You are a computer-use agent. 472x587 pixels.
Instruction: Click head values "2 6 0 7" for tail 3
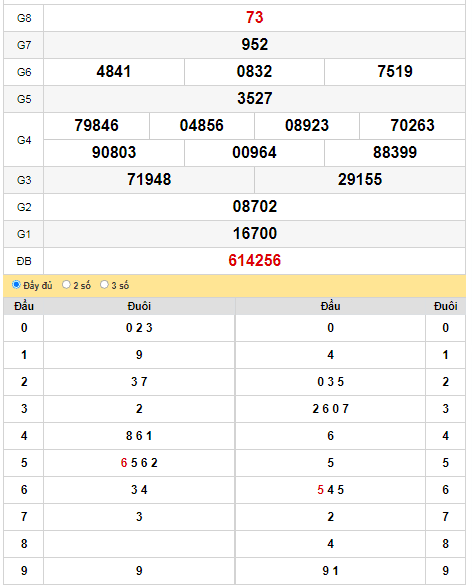click(x=331, y=409)
